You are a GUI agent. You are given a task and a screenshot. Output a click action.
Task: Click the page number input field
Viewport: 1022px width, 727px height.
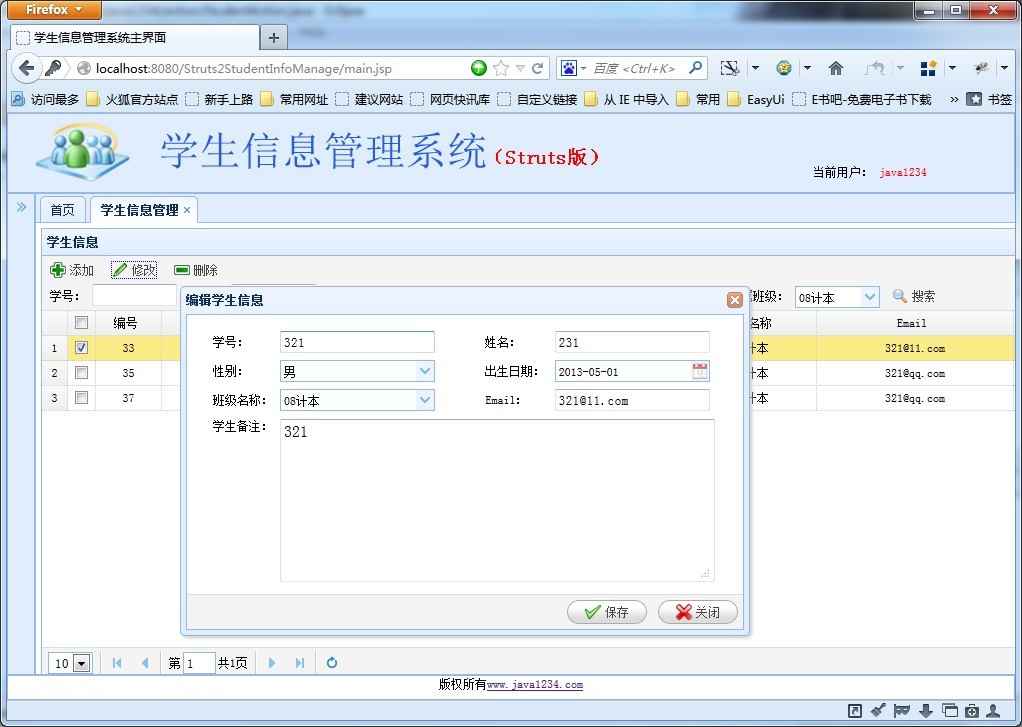coord(198,663)
